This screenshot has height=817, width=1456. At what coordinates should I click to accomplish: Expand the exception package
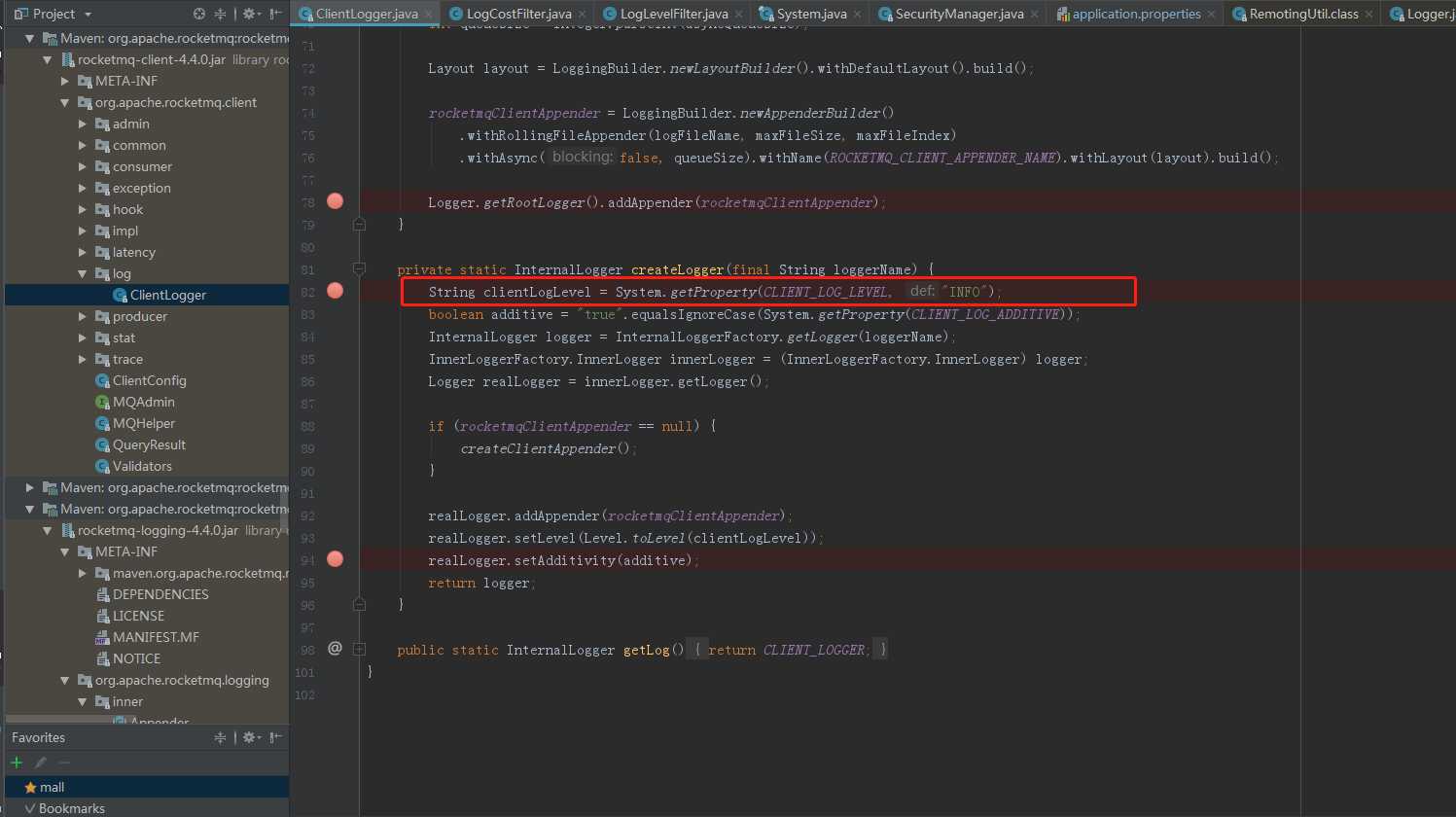[x=83, y=188]
